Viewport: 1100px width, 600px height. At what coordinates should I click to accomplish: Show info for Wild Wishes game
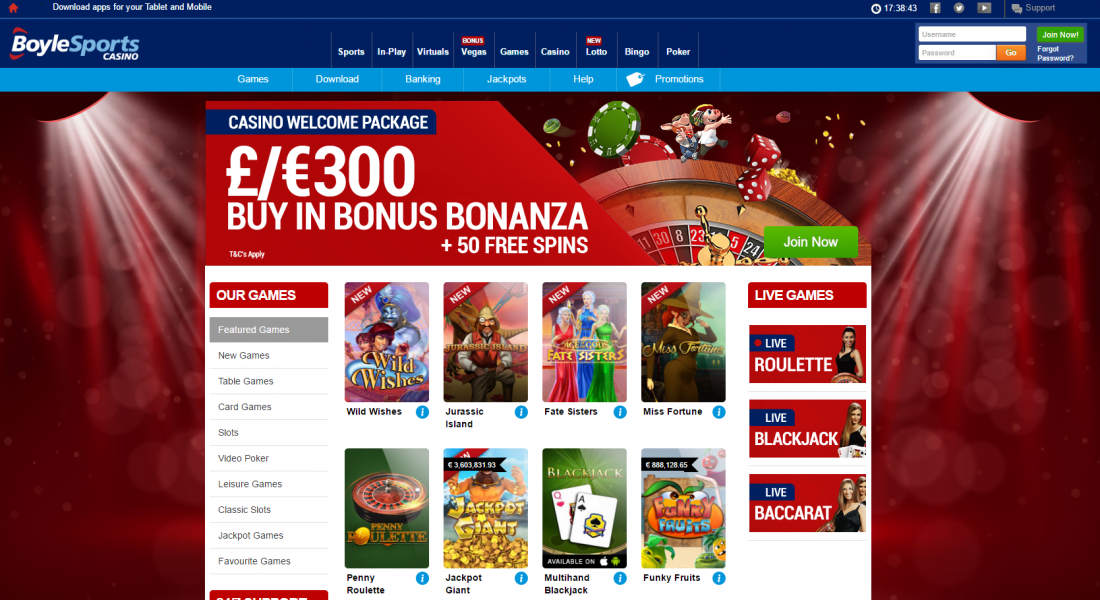pos(422,412)
